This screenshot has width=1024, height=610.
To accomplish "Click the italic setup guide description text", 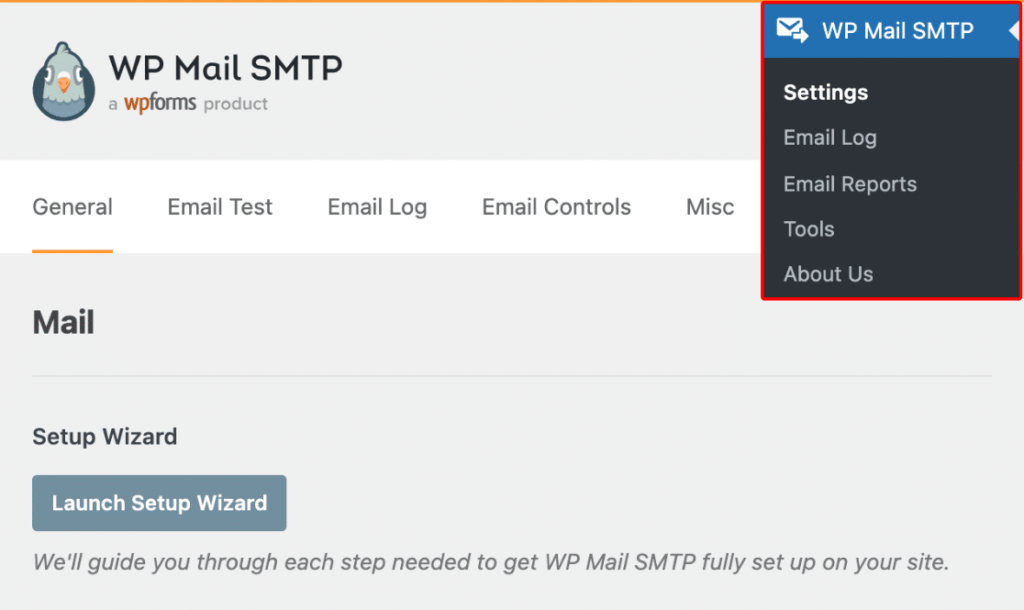I will 490,562.
